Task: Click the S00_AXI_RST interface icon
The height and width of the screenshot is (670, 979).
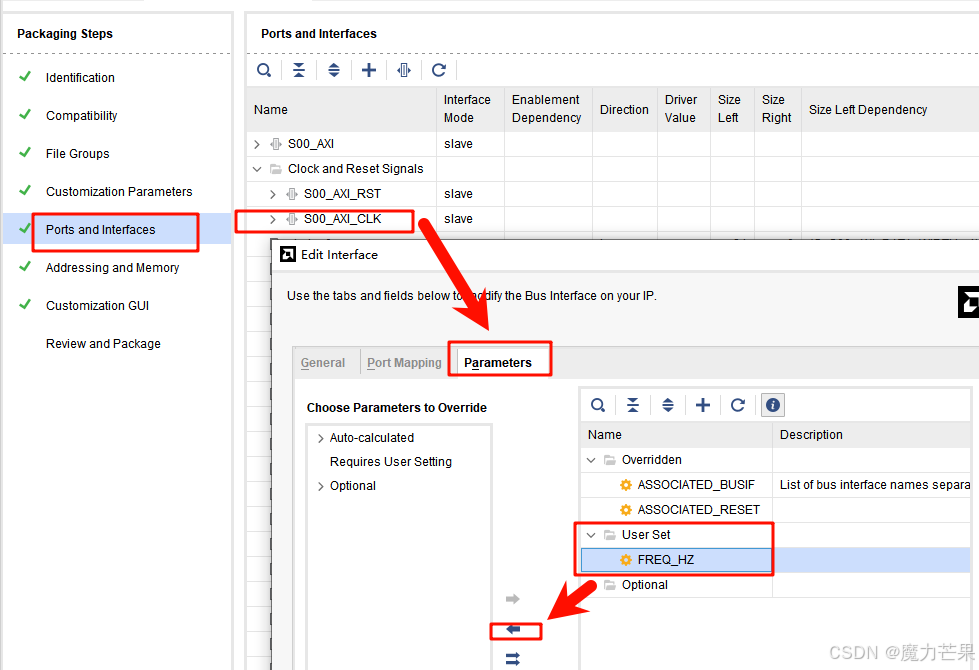Action: (292, 194)
